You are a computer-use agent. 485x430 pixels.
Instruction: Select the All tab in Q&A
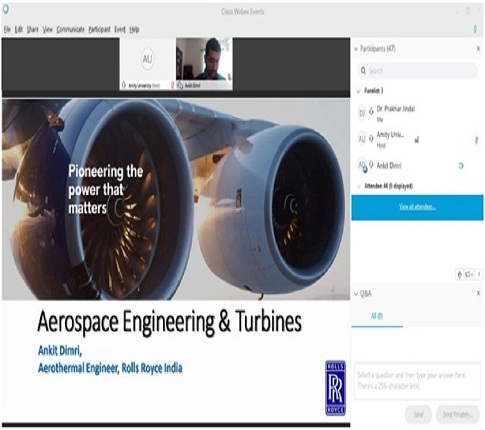pyautogui.click(x=377, y=316)
